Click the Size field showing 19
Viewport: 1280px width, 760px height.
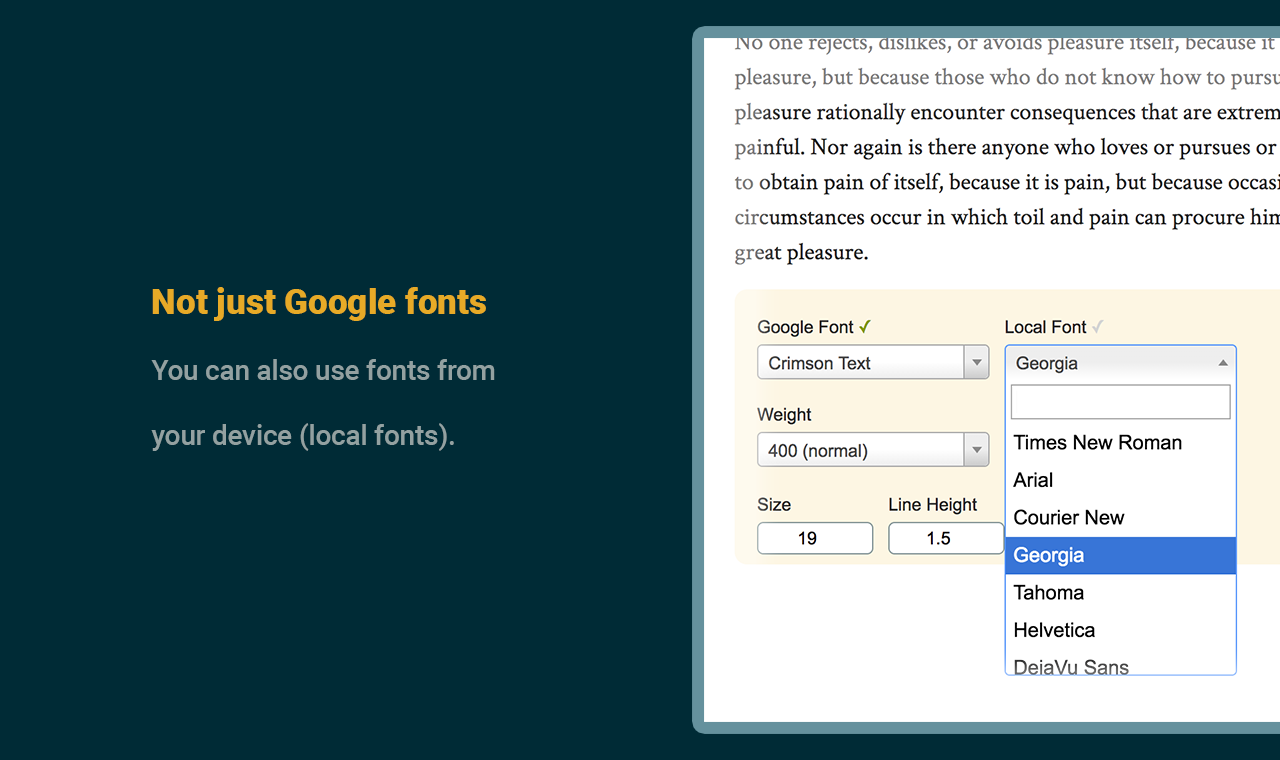click(815, 538)
